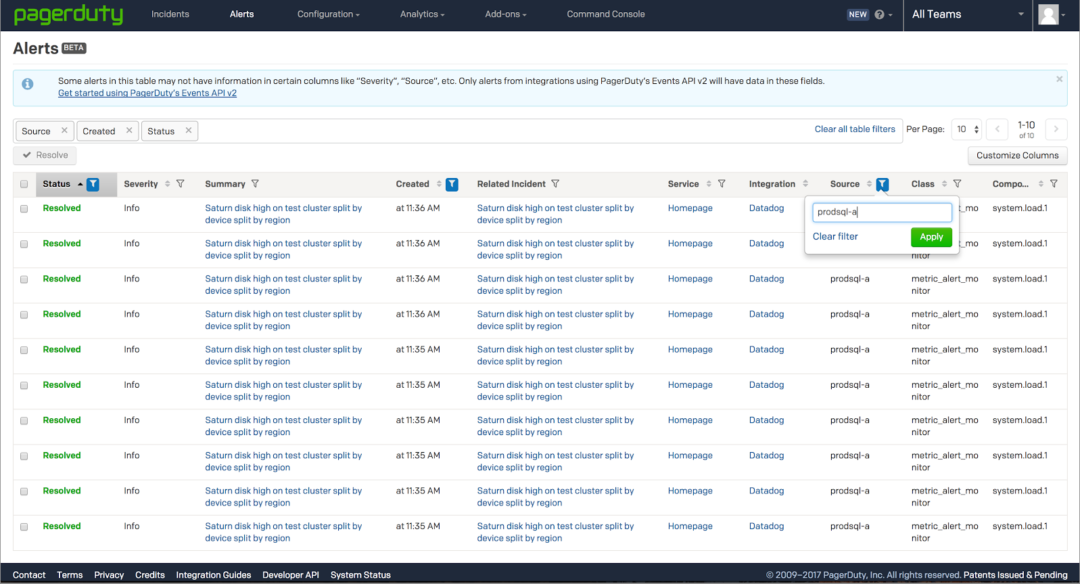This screenshot has width=1080, height=584.
Task: Click inside the Source filter text field
Action: [x=881, y=212]
